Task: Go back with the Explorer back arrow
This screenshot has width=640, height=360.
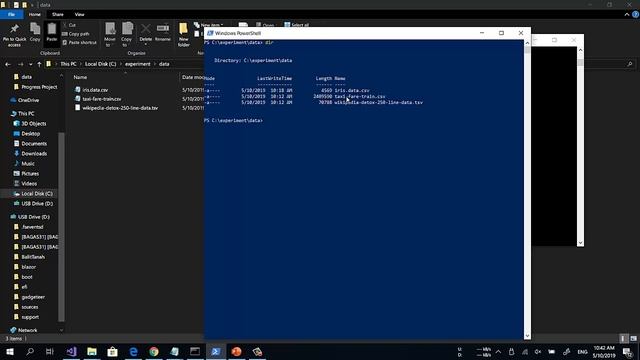Action: (x=8, y=64)
